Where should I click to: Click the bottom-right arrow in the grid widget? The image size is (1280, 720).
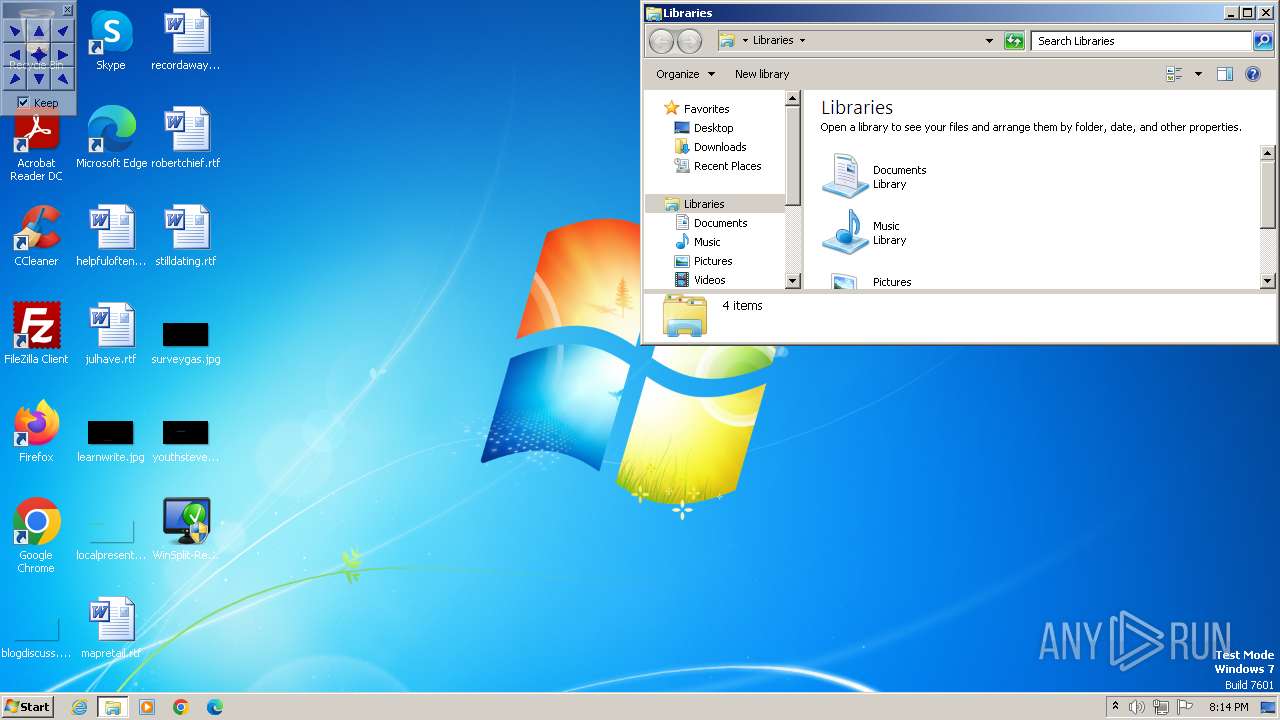pyautogui.click(x=62, y=77)
